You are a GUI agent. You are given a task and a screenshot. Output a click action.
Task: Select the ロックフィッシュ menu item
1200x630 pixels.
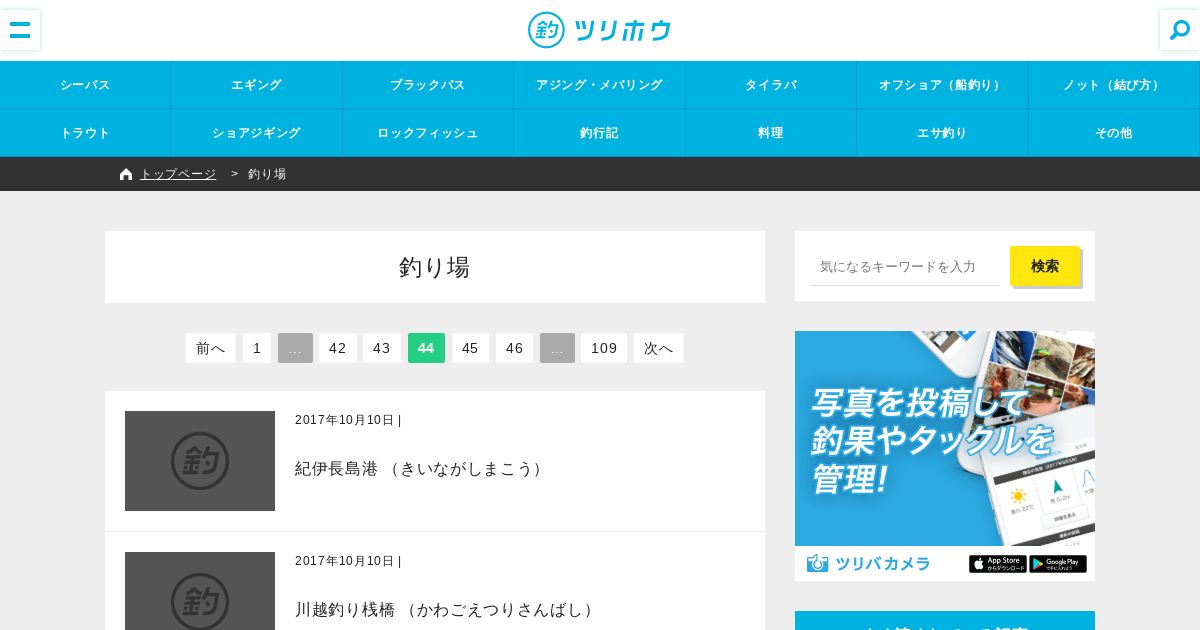[428, 133]
